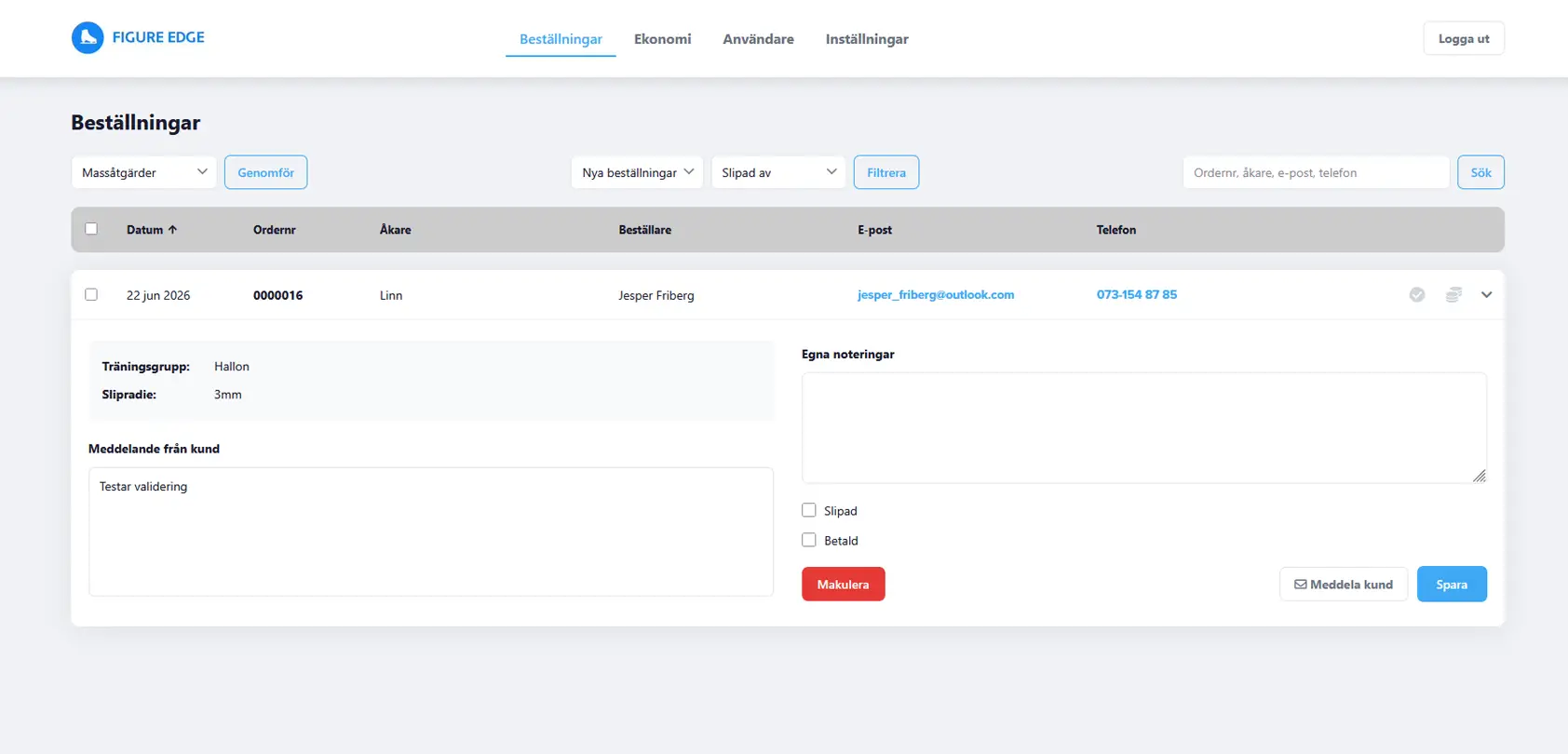Click the coins payment icon for order 0000016

click(x=1453, y=295)
